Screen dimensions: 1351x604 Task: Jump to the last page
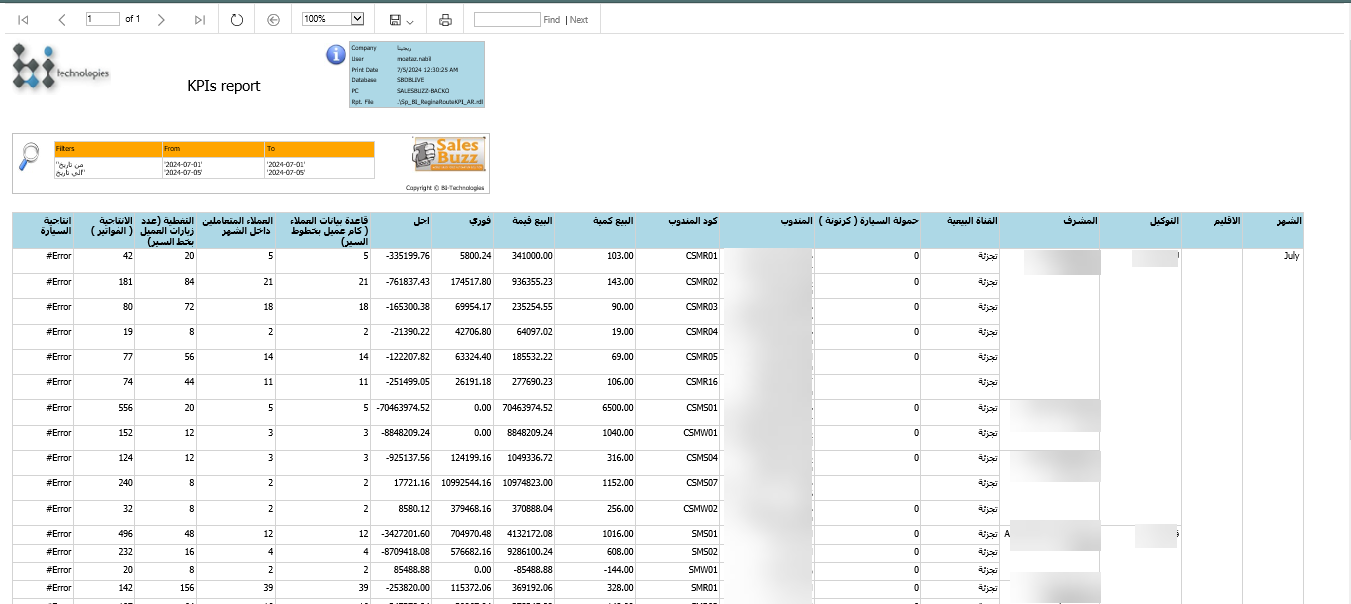tap(200, 20)
